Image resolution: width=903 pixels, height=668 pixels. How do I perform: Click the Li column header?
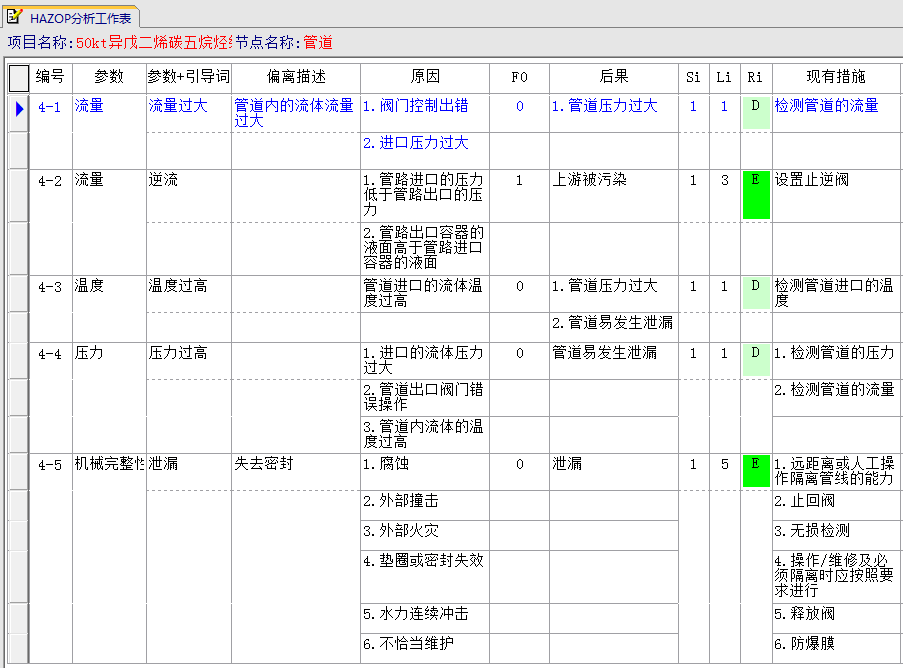pos(724,77)
